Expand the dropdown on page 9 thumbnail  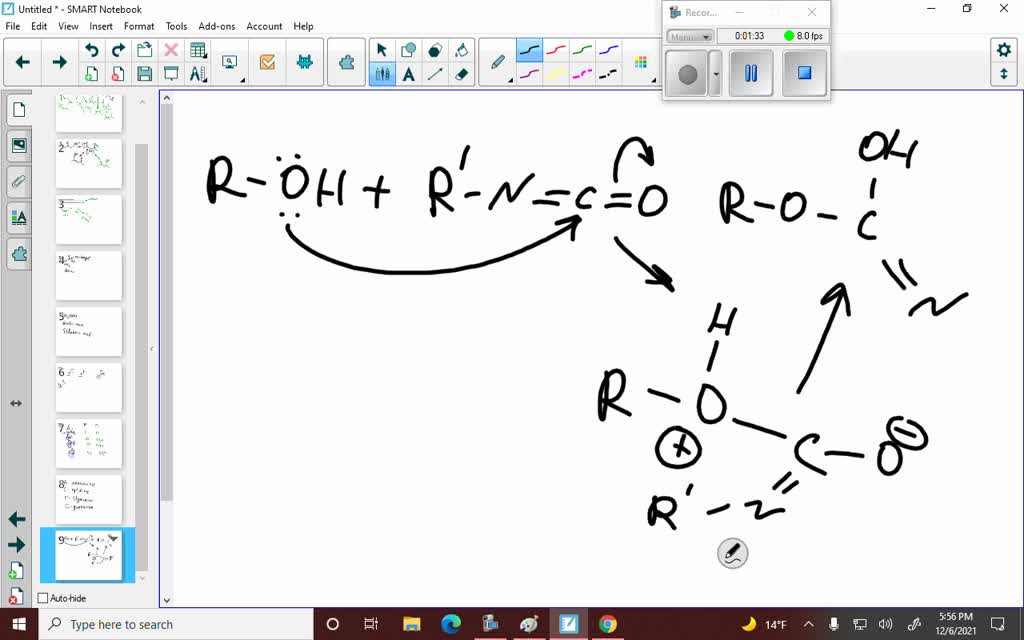113,537
